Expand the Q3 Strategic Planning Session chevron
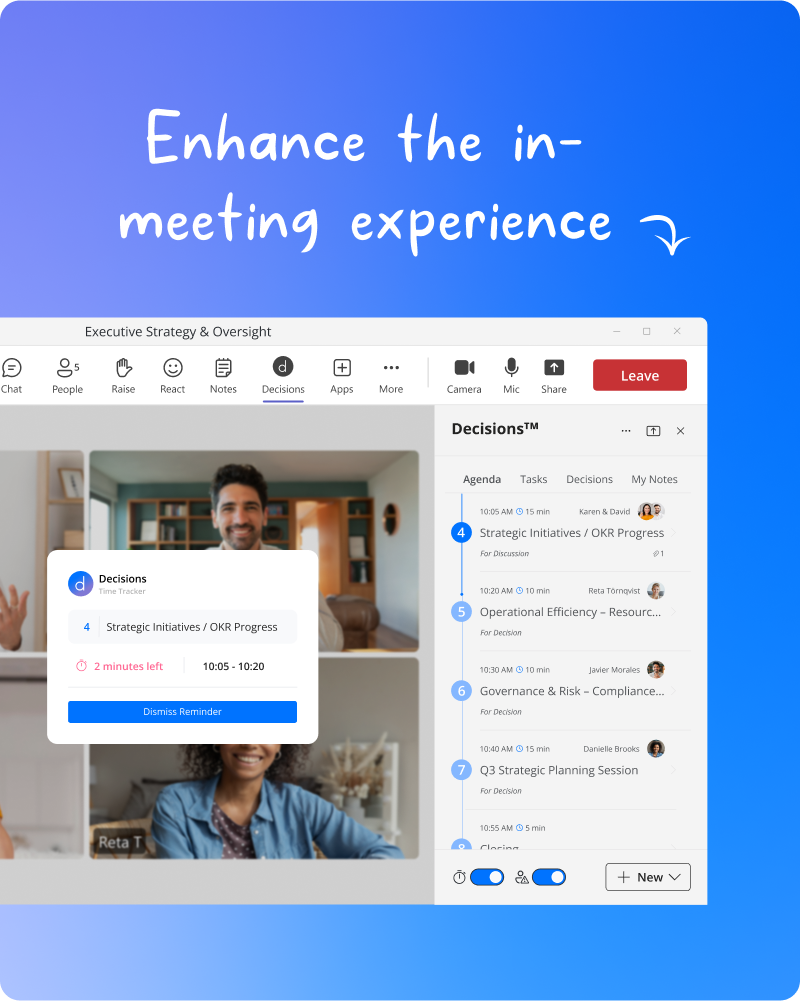This screenshot has width=800, height=1001. tap(674, 770)
